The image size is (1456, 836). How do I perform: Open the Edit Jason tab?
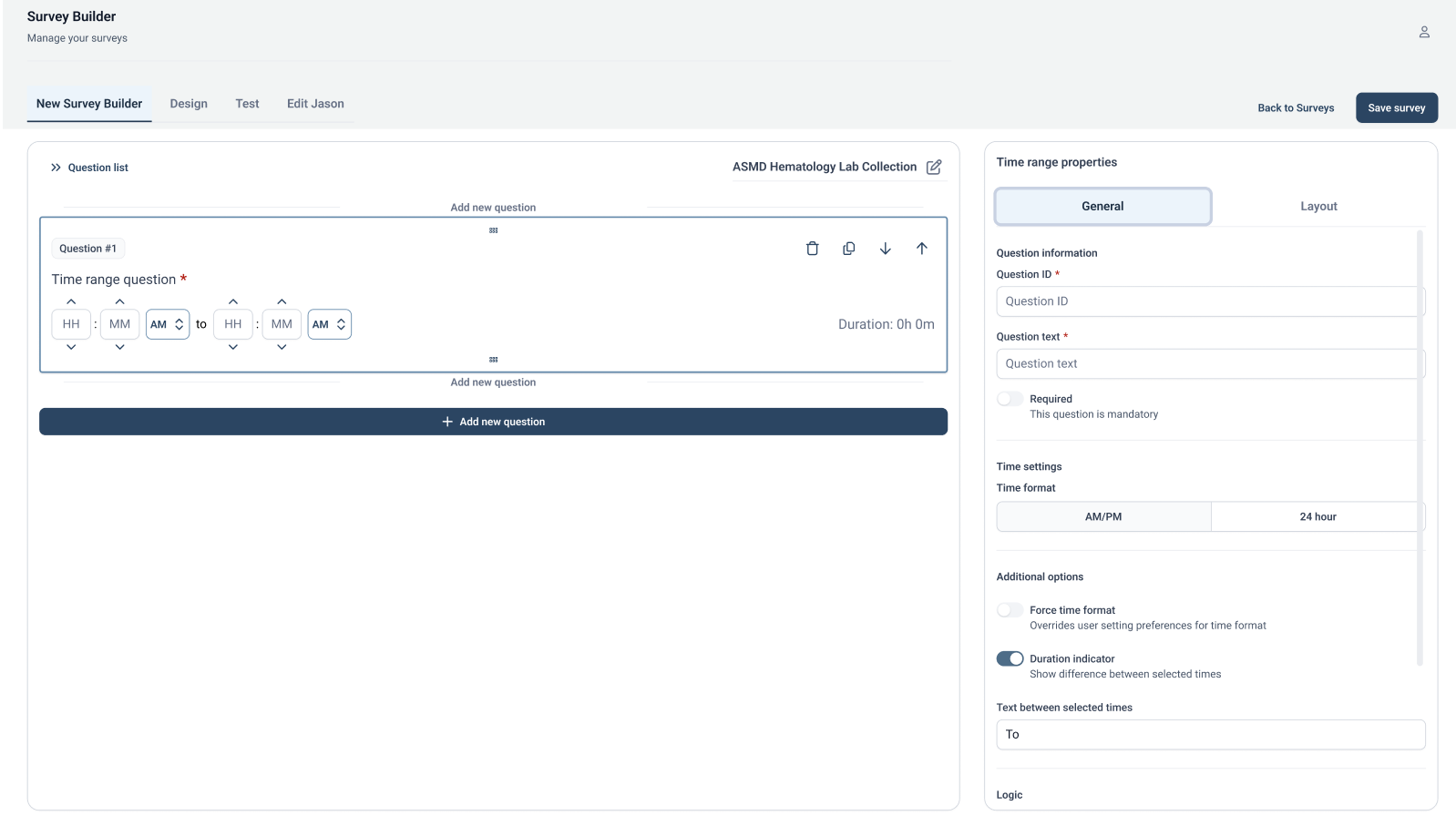pos(315,104)
